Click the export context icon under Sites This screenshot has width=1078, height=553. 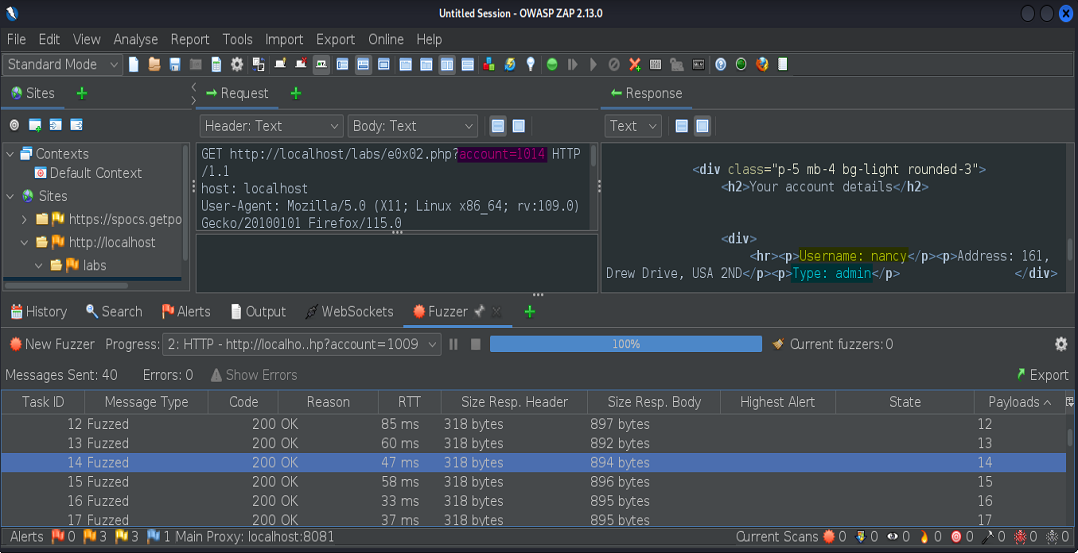(76, 125)
